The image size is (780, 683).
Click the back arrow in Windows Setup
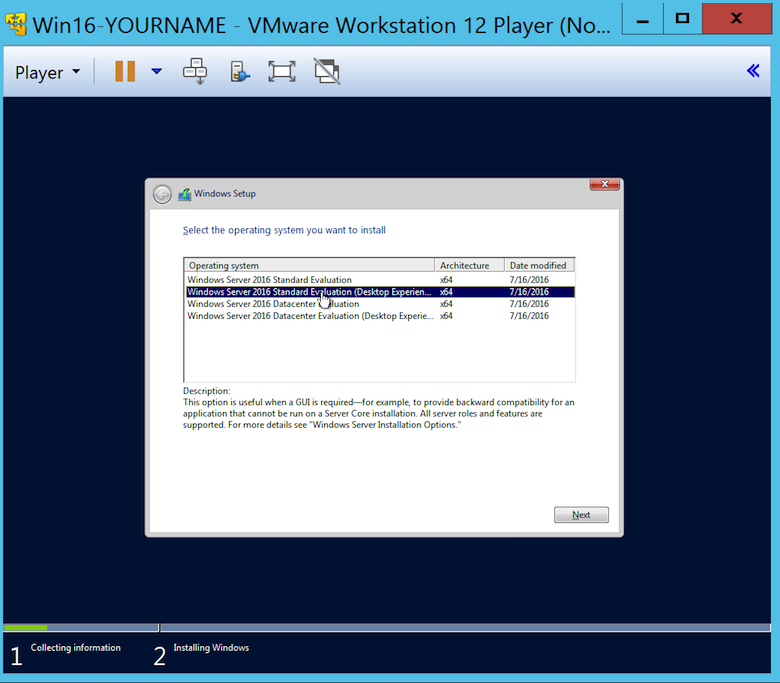[162, 194]
